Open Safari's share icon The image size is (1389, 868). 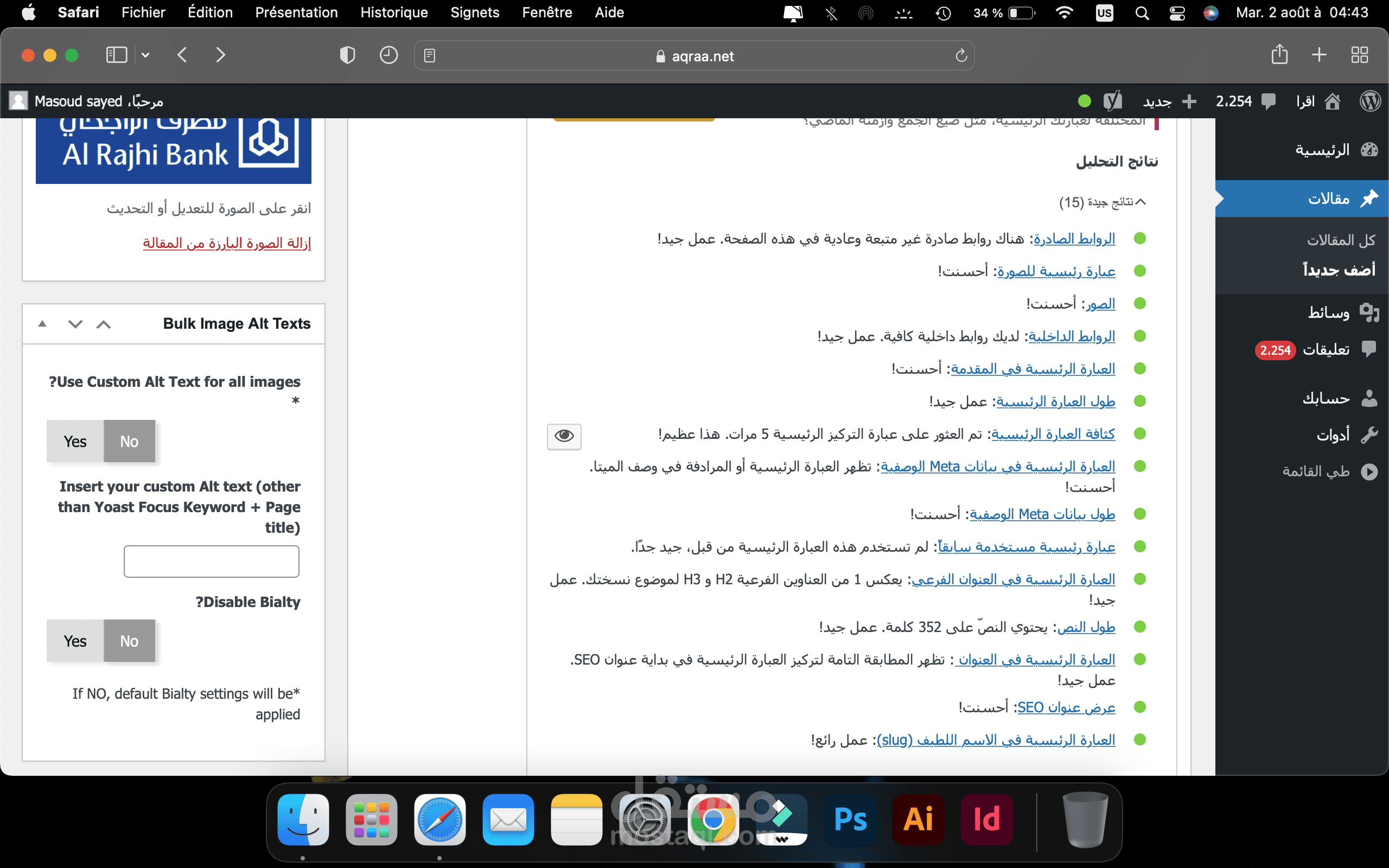point(1279,55)
